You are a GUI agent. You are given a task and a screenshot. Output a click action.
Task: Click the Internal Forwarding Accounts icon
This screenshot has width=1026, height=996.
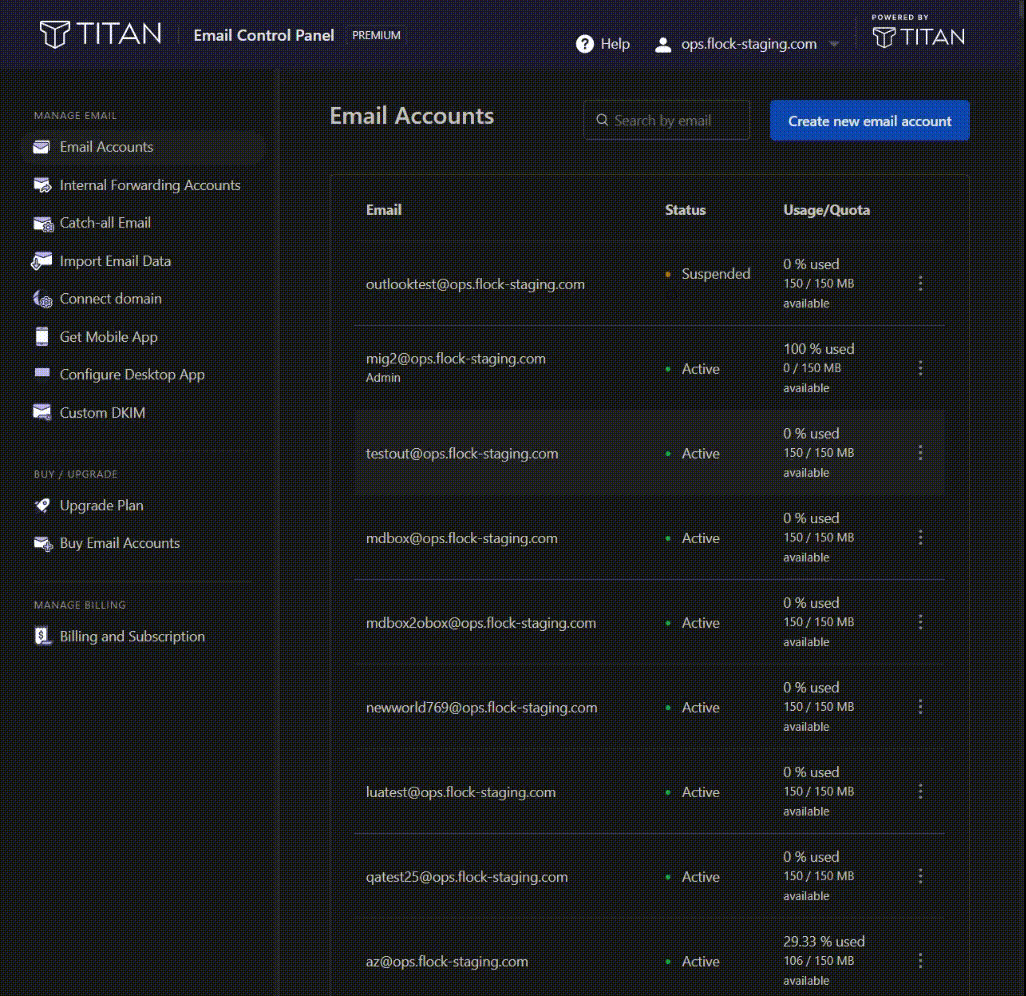(43, 185)
